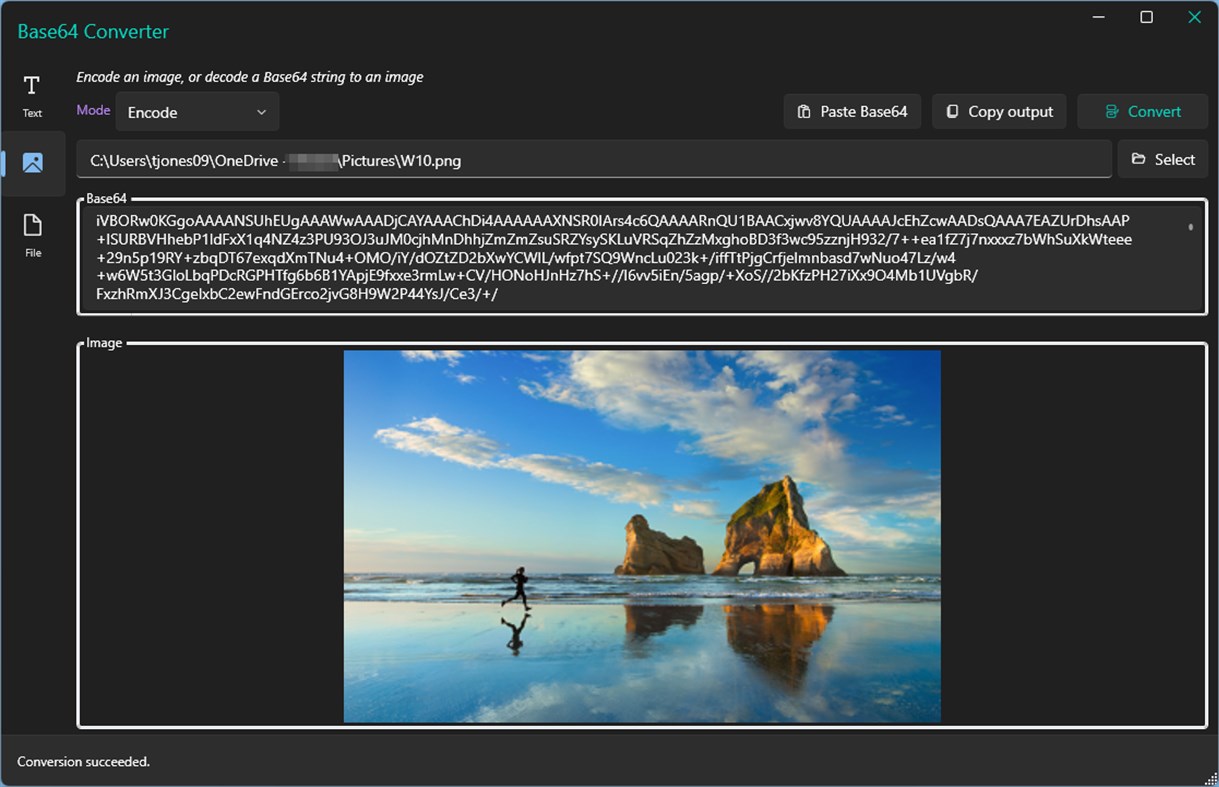The width and height of the screenshot is (1219, 787).
Task: Click the Image converter icon in the sidebar
Action: [32, 162]
